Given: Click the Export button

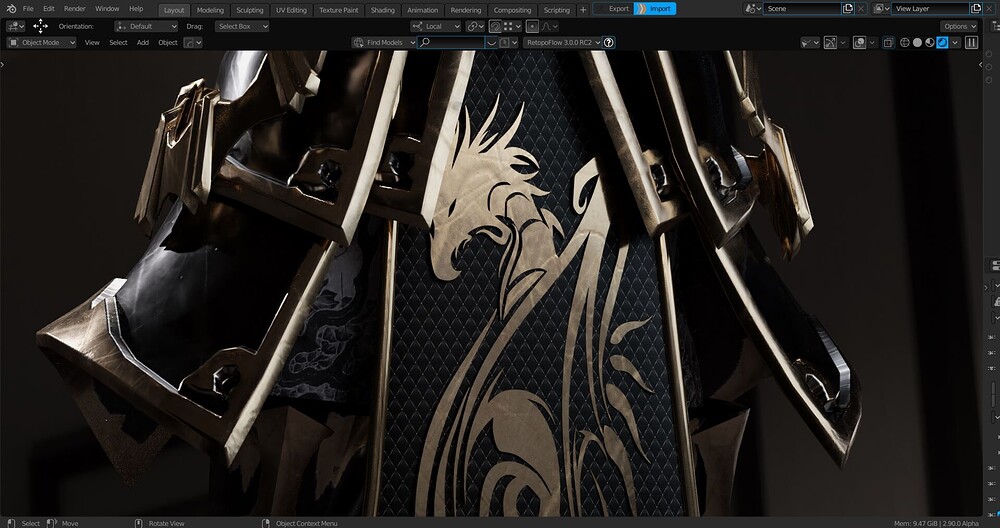Looking at the screenshot, I should pos(613,9).
